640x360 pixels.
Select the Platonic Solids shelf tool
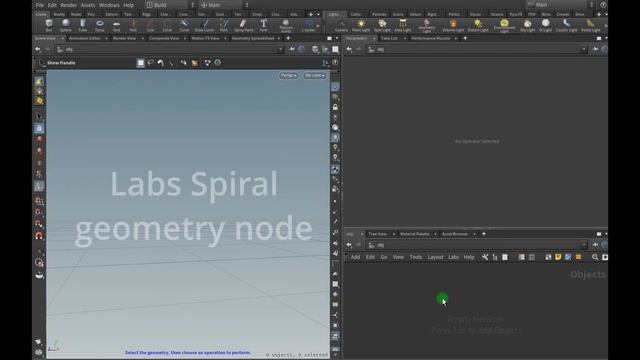[286, 26]
